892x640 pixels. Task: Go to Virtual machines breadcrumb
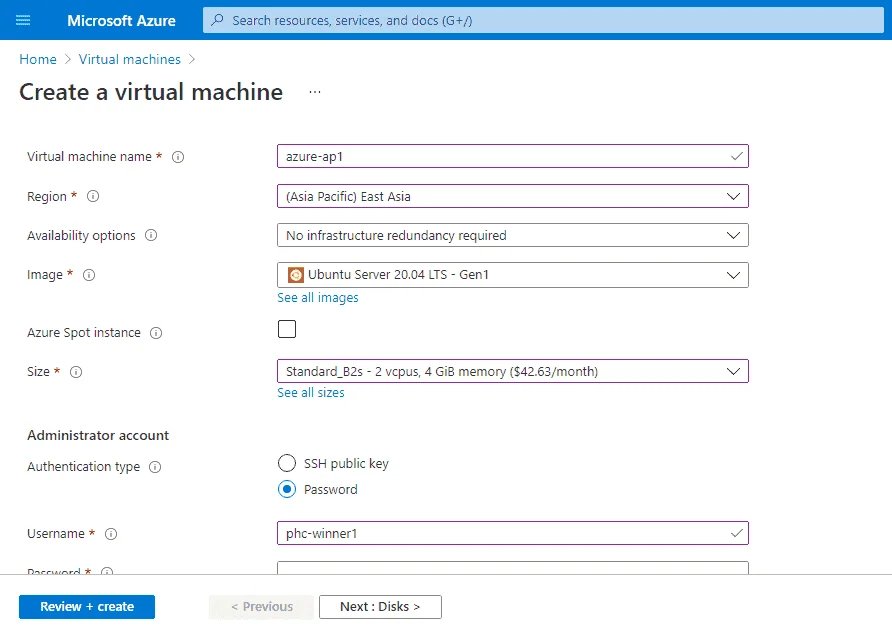coord(130,59)
